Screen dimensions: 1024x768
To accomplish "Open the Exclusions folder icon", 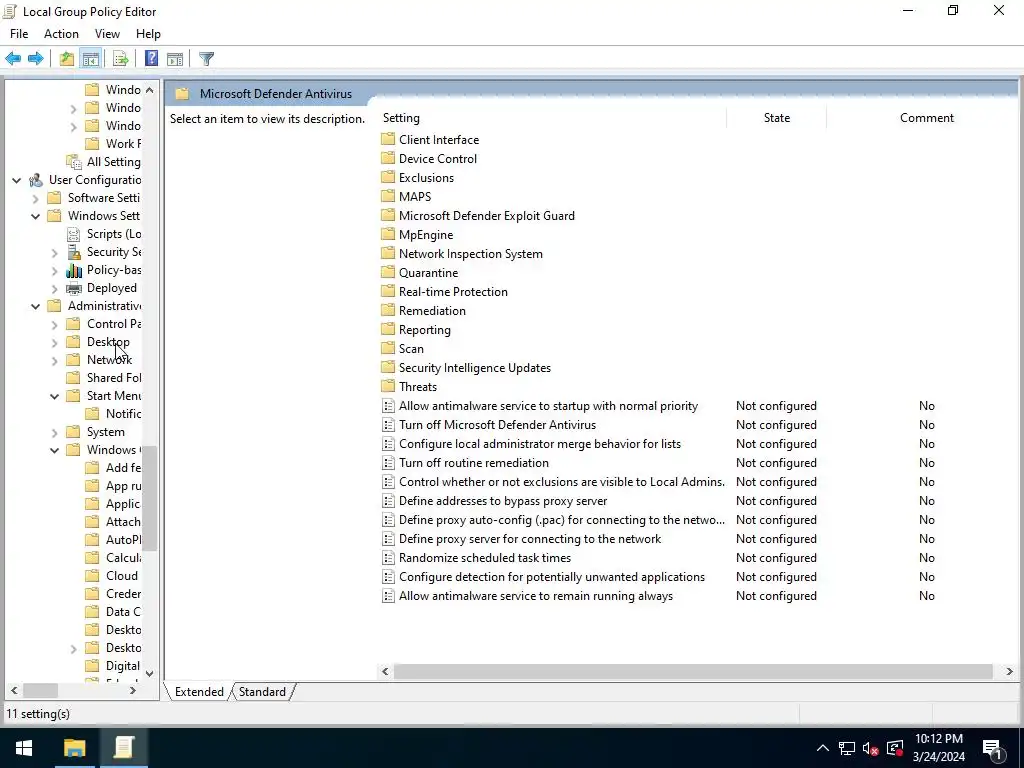I will click(388, 177).
